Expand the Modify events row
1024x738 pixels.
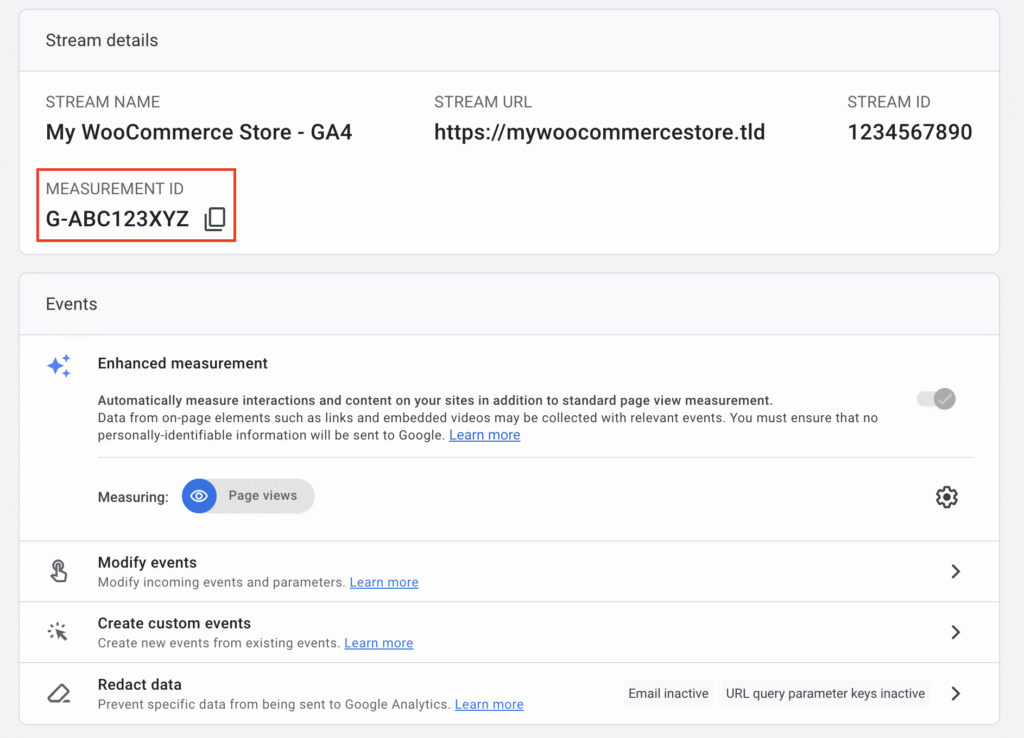pos(955,571)
